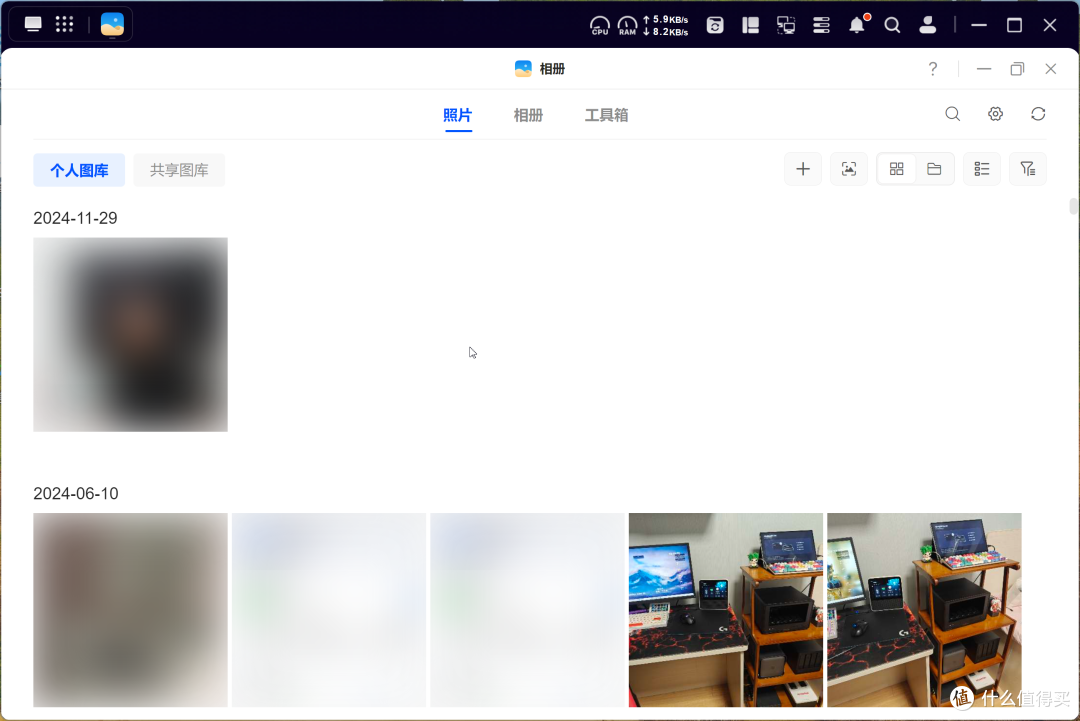Click the network speed indicator
The width and height of the screenshot is (1080, 721).
[665, 25]
